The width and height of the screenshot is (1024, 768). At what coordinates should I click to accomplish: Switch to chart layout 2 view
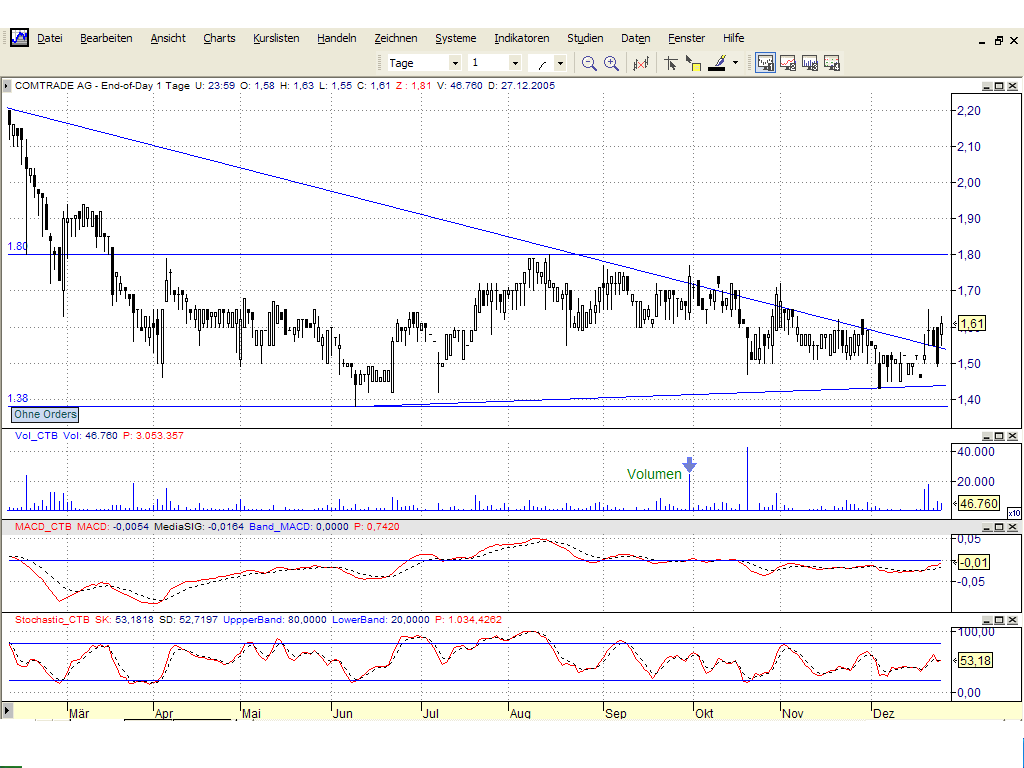[x=788, y=62]
